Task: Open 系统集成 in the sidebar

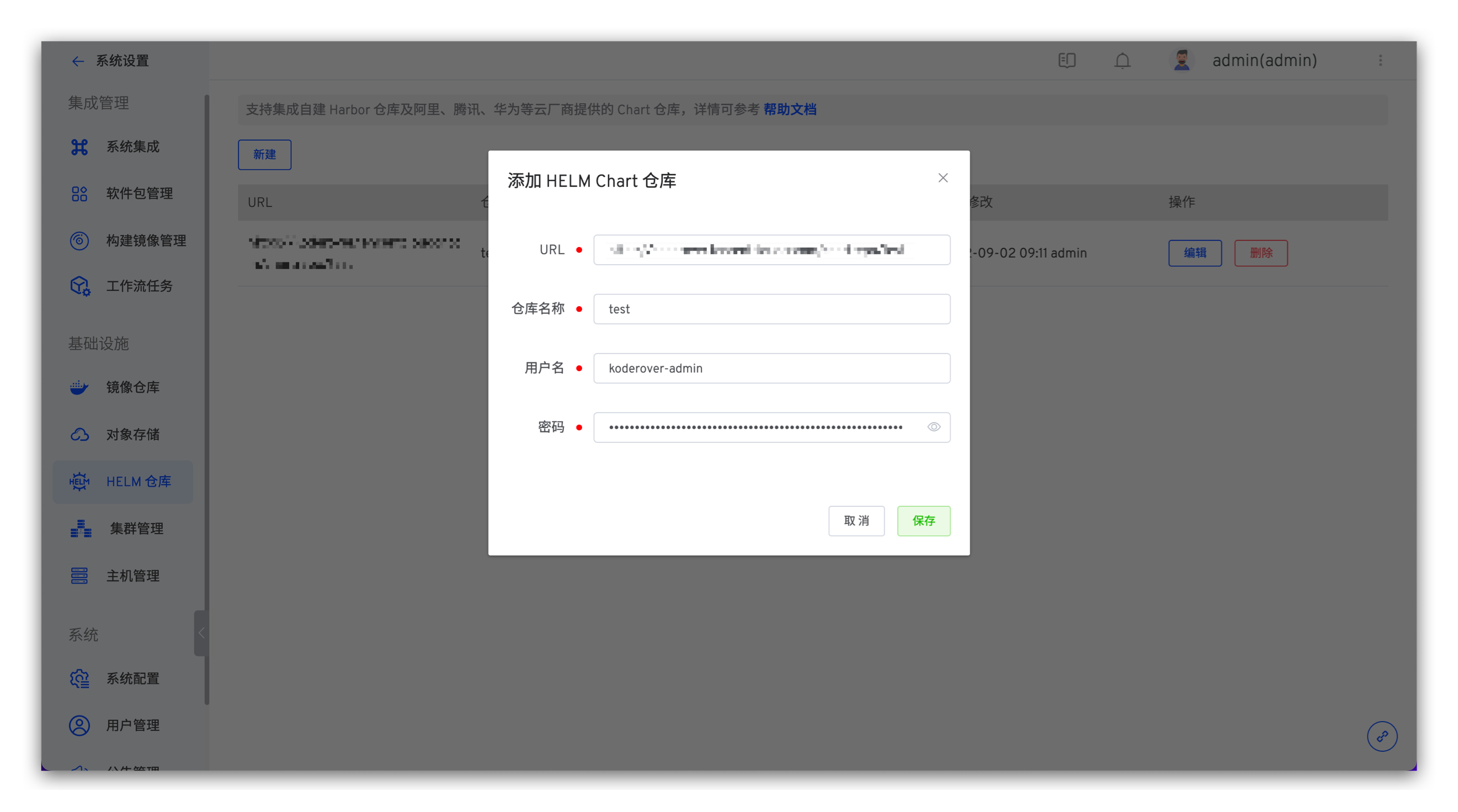Action: 132,147
